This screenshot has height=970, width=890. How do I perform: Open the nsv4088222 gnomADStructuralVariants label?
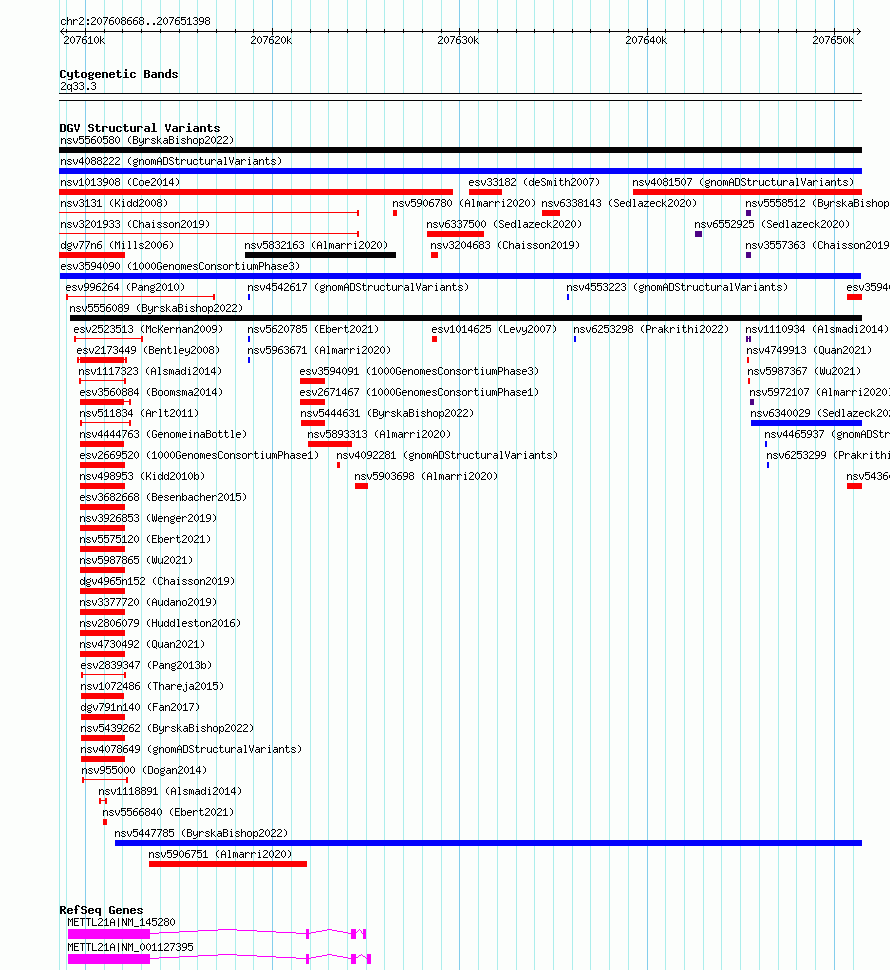tap(171, 161)
